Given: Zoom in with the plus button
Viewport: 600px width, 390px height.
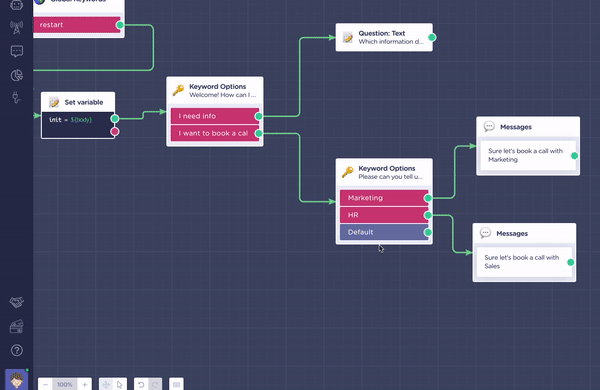Looking at the screenshot, I should [x=85, y=384].
